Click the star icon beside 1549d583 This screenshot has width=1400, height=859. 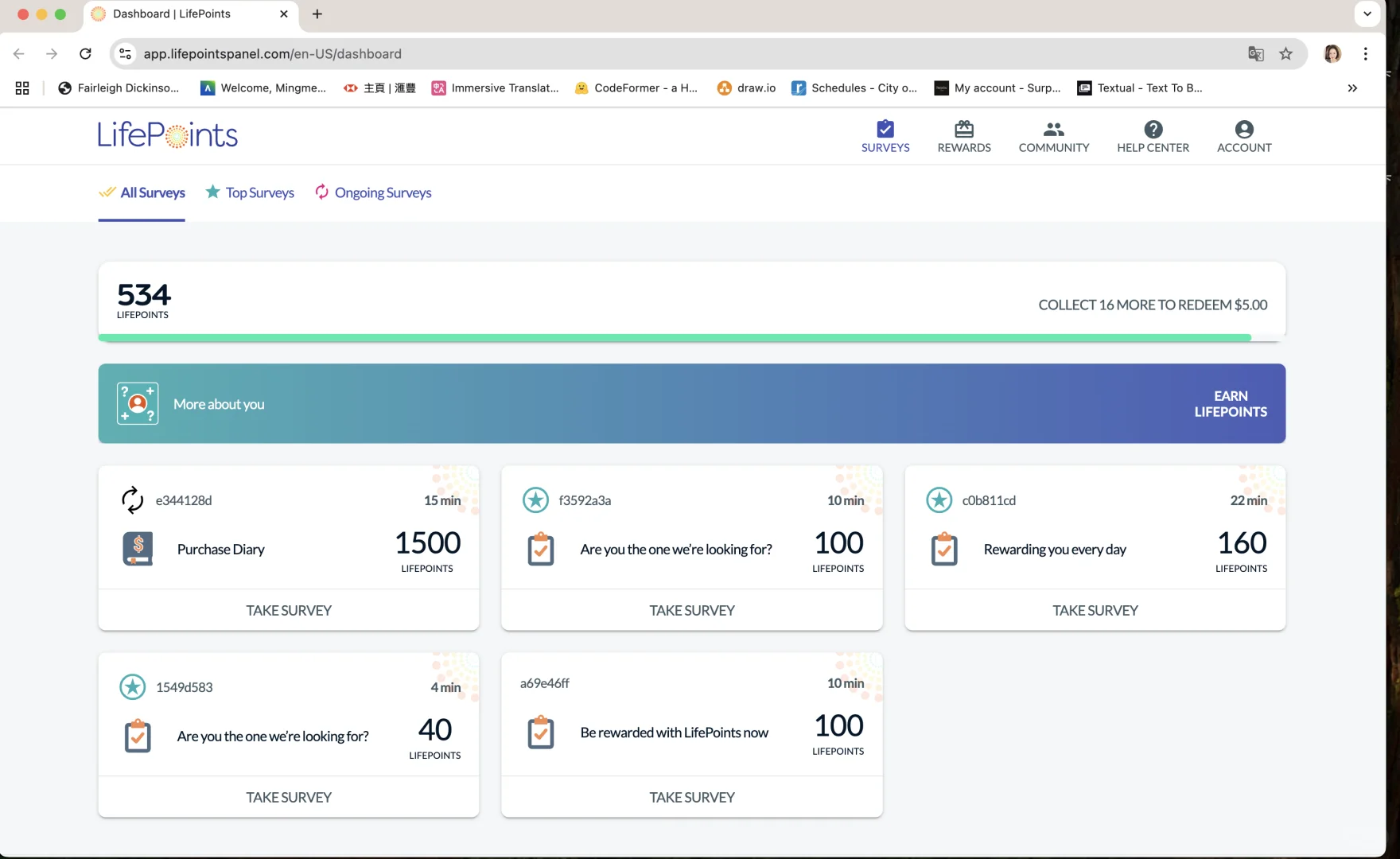tap(133, 686)
